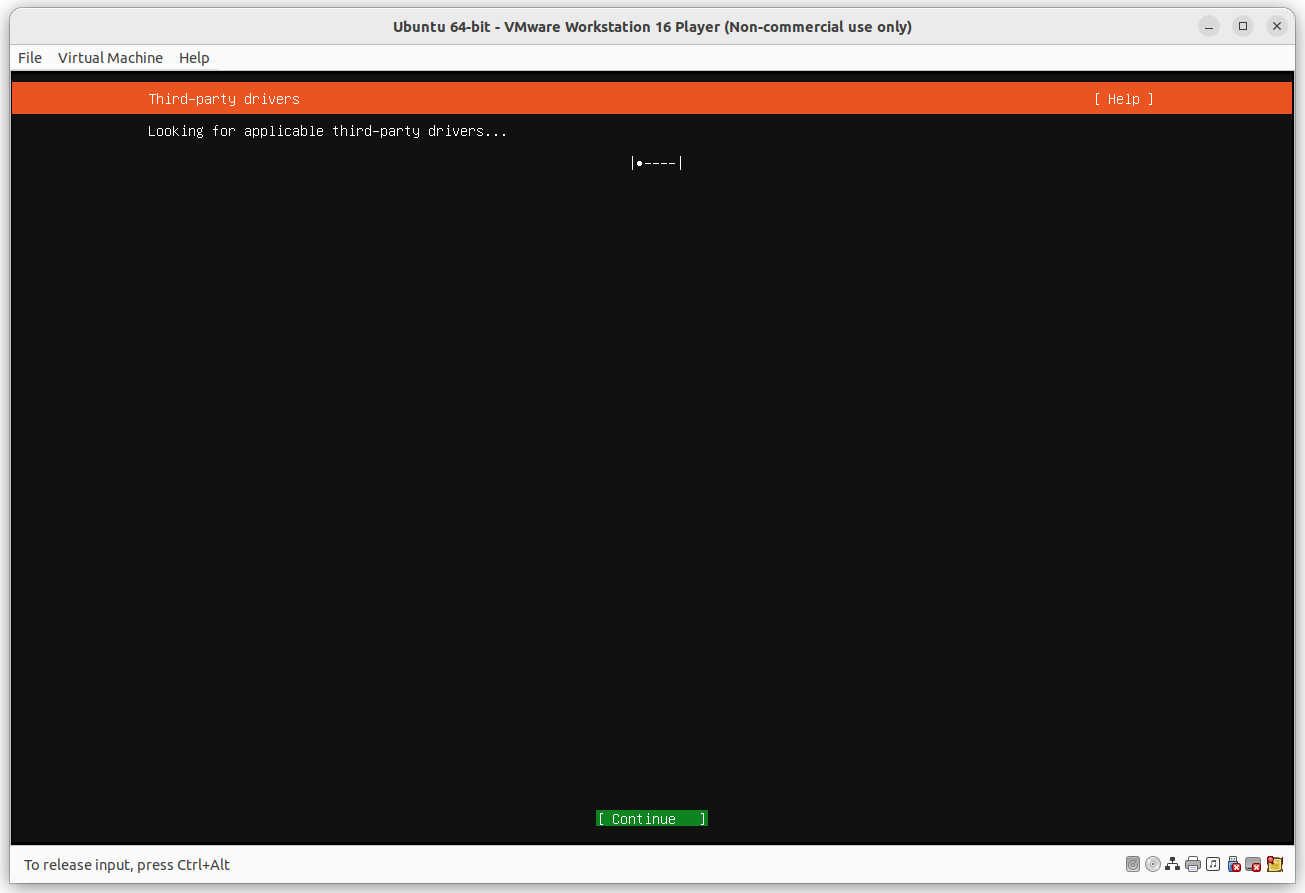Select the Continue button in the installer
Screen dimensions: 1305x893
(651, 818)
